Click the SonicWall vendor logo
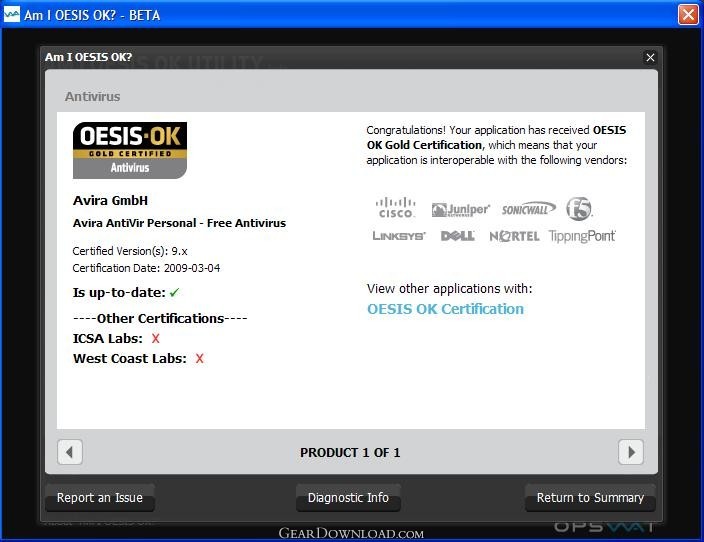Viewport: 704px width, 542px height. 528,209
